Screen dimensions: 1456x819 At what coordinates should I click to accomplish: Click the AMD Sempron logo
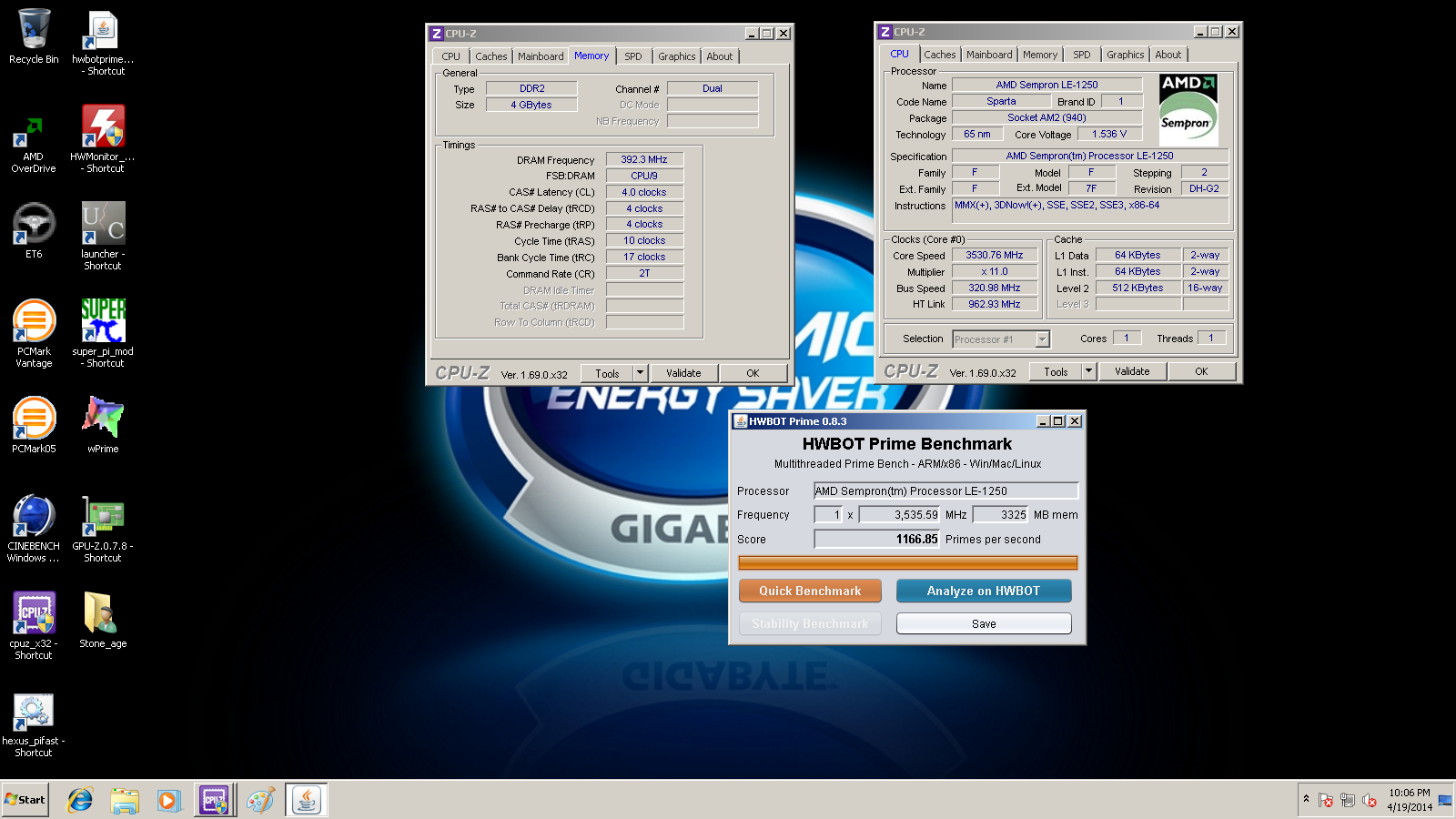click(x=1188, y=110)
